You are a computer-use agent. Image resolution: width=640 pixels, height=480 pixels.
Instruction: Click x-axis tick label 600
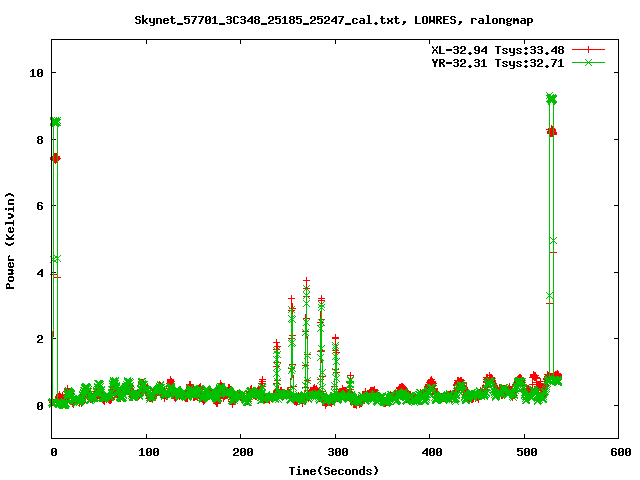click(x=621, y=452)
